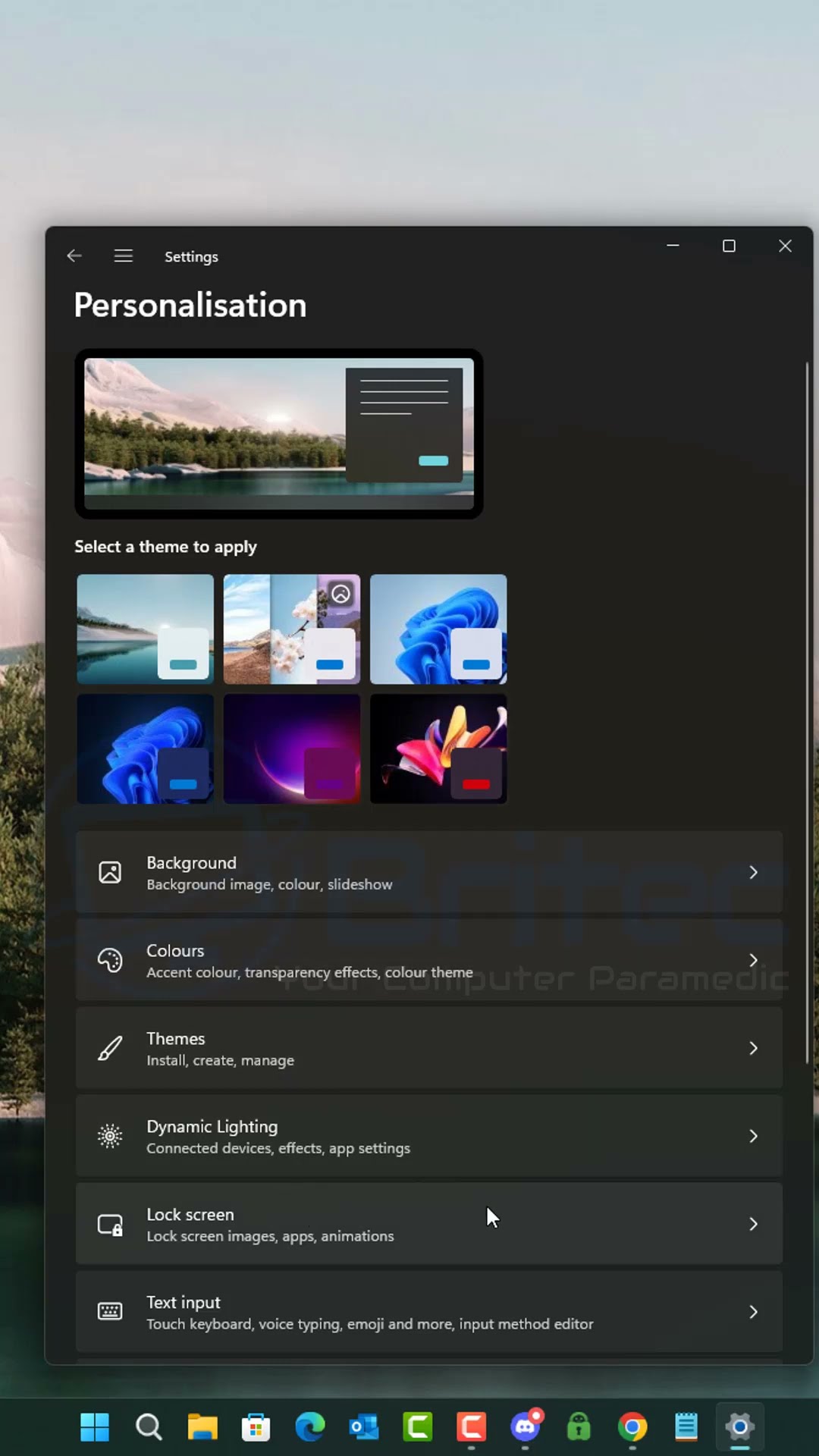Image resolution: width=819 pixels, height=1456 pixels.
Task: Apply the purple glow dark theme
Action: [292, 749]
